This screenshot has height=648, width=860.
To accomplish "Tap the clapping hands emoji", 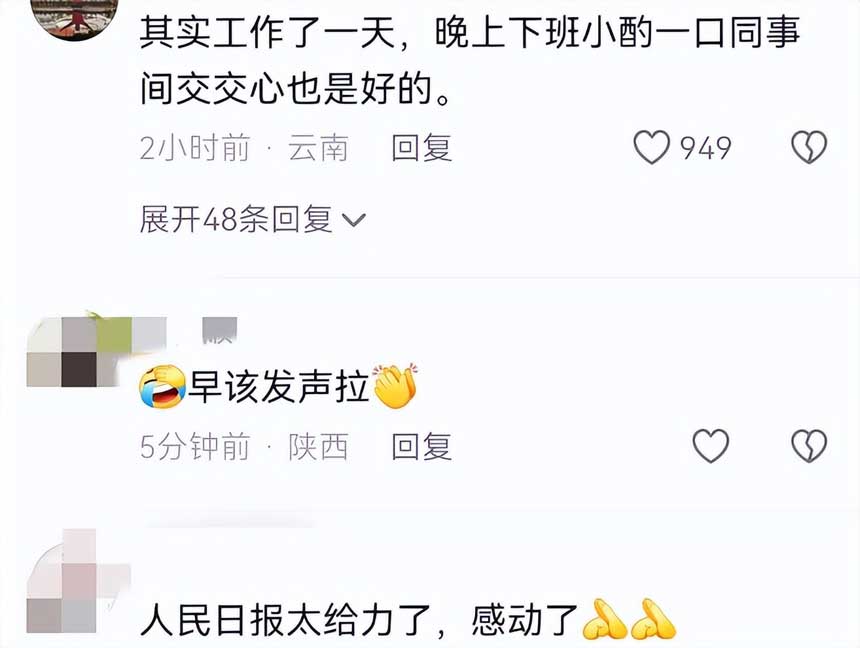I will (395, 385).
